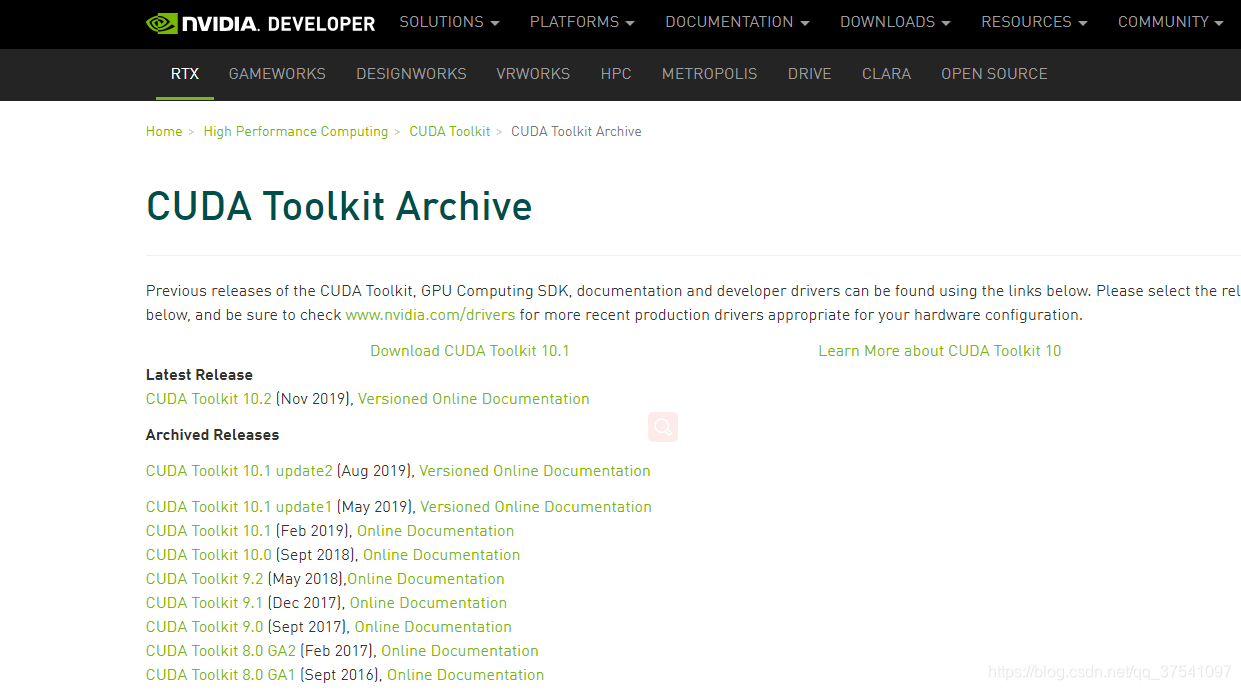Switch to the GAMEWORKS tab
The height and width of the screenshot is (690, 1241).
pos(277,74)
